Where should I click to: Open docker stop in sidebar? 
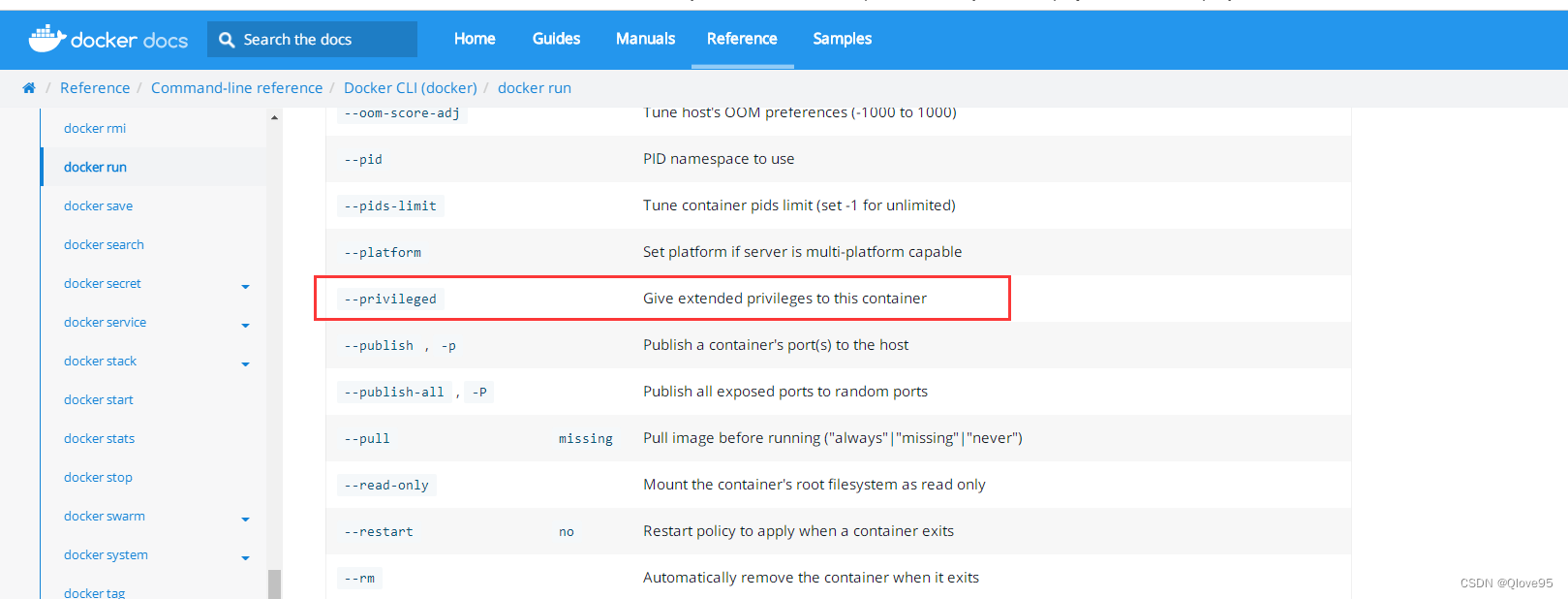pos(98,477)
